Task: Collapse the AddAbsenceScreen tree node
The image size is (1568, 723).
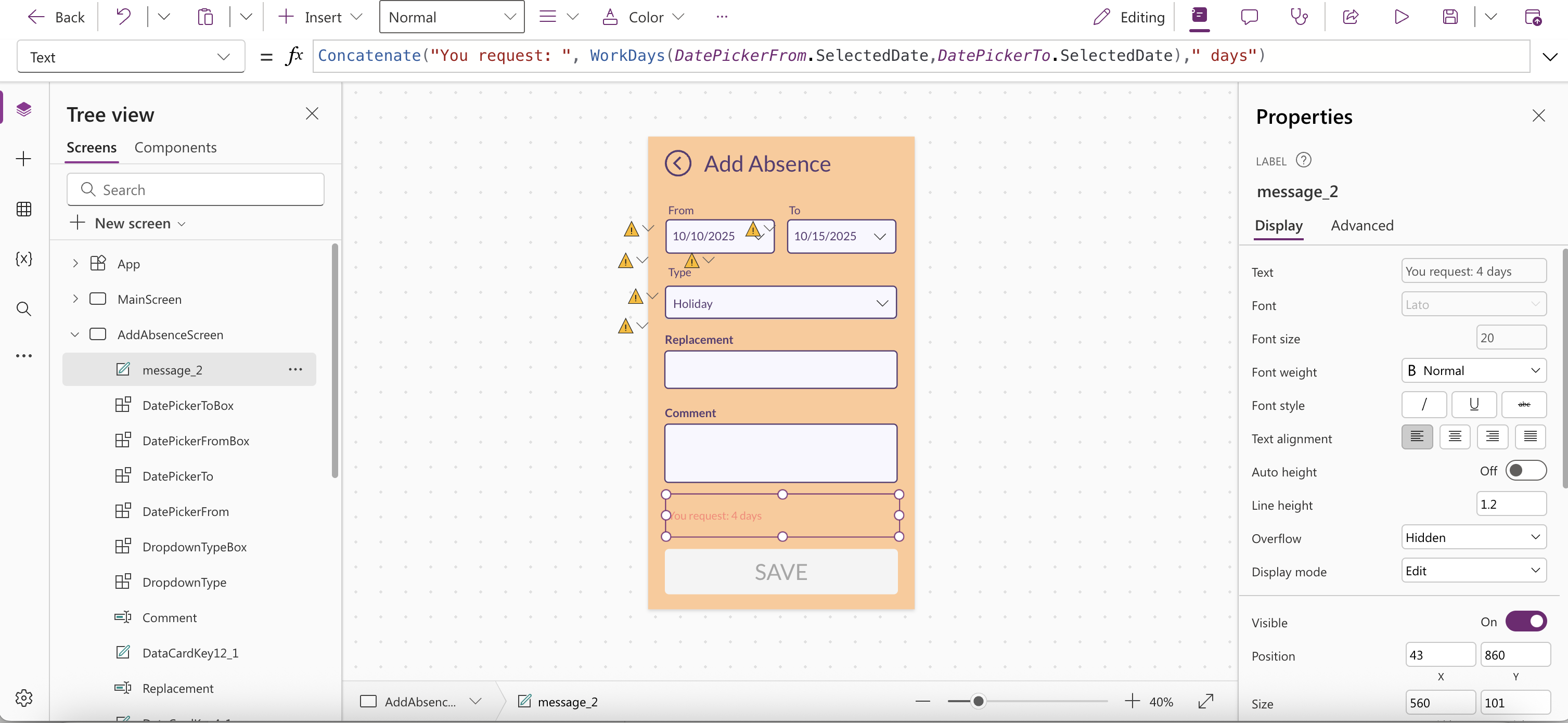Action: click(x=75, y=334)
